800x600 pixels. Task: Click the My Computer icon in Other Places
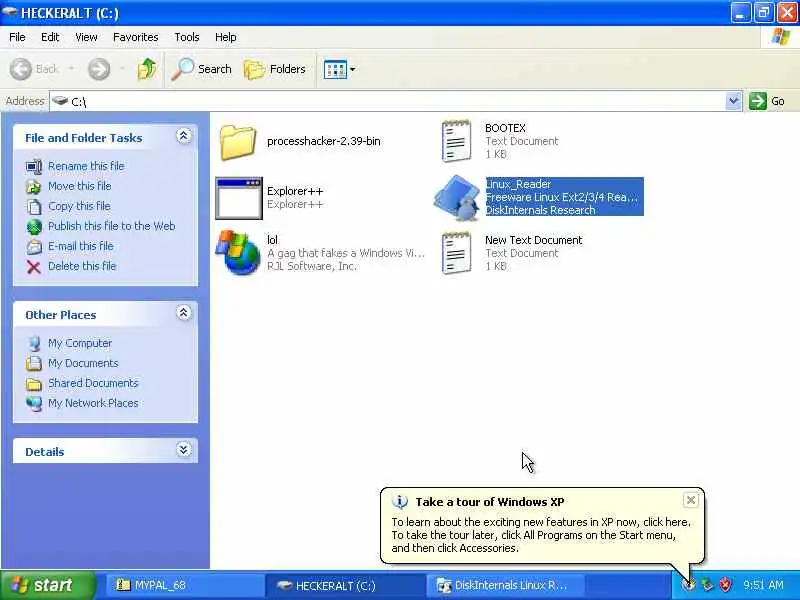click(x=34, y=343)
